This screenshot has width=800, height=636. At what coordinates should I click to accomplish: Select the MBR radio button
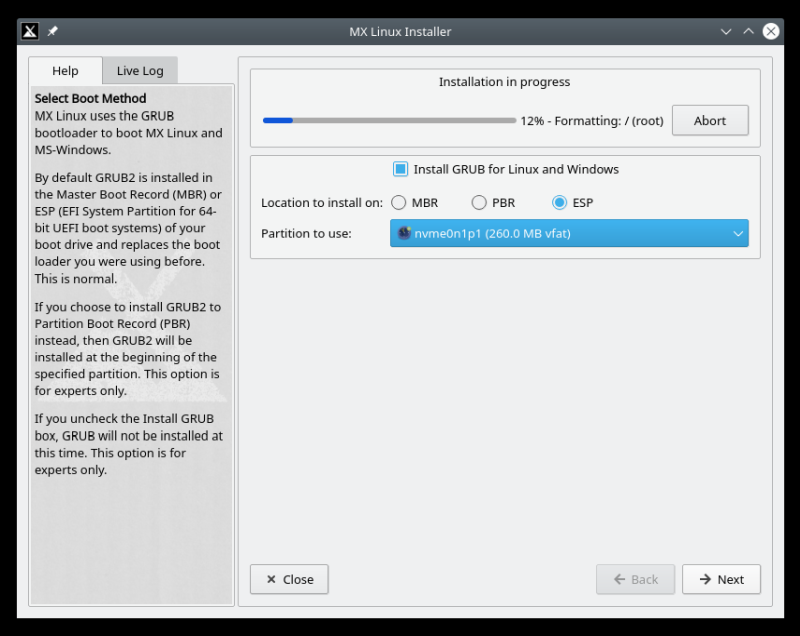pos(399,202)
